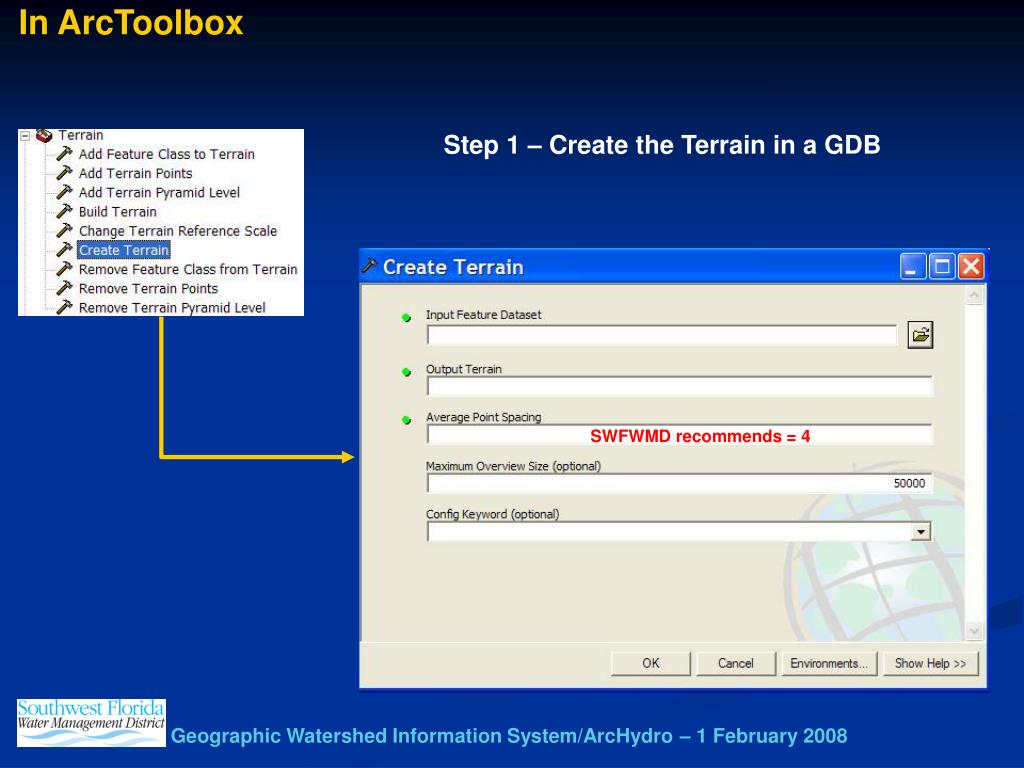Click Show Help button
The width and height of the screenshot is (1024, 768).
[x=931, y=664]
